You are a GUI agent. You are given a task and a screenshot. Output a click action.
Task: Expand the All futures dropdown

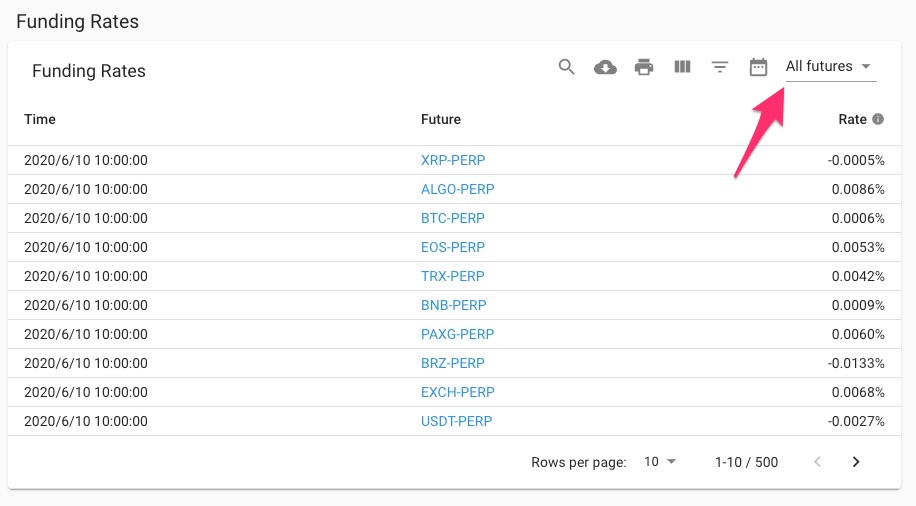829,67
